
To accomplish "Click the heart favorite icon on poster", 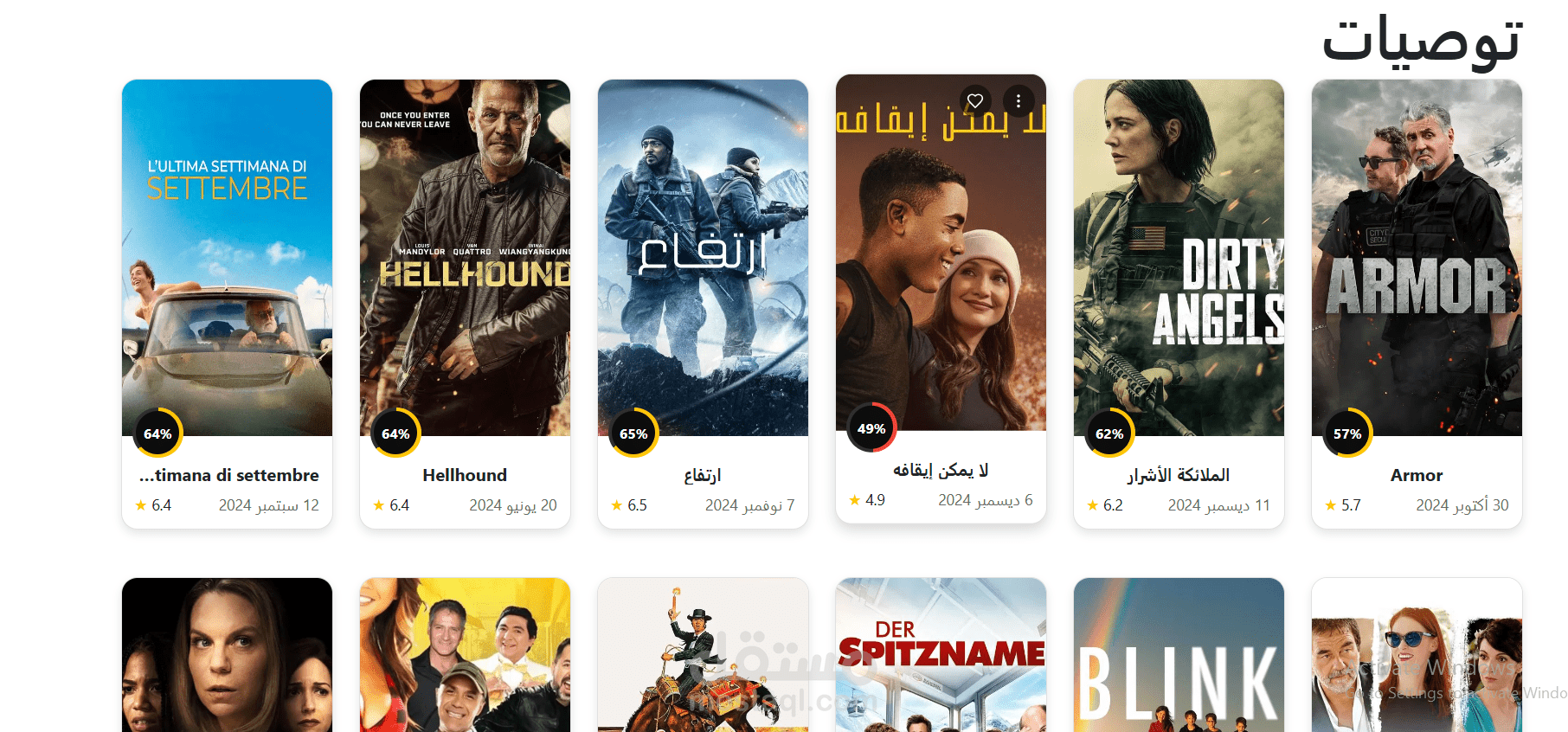I will click(x=975, y=101).
